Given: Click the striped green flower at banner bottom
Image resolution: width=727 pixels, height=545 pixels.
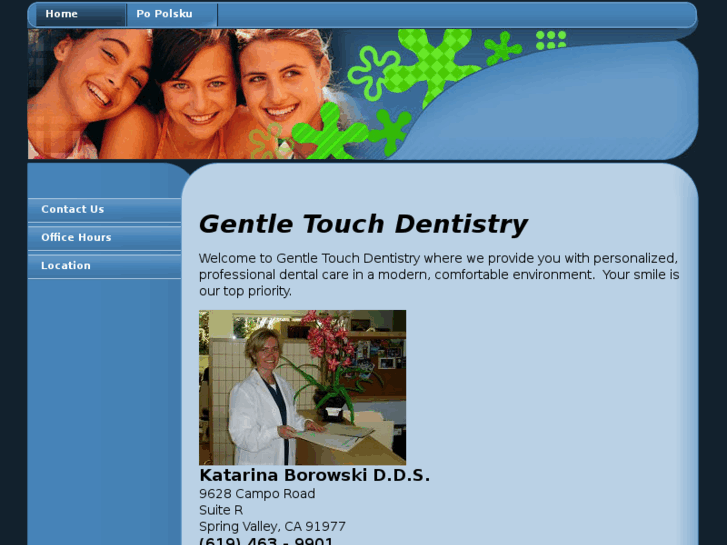Looking at the screenshot, I should pyautogui.click(x=330, y=132).
